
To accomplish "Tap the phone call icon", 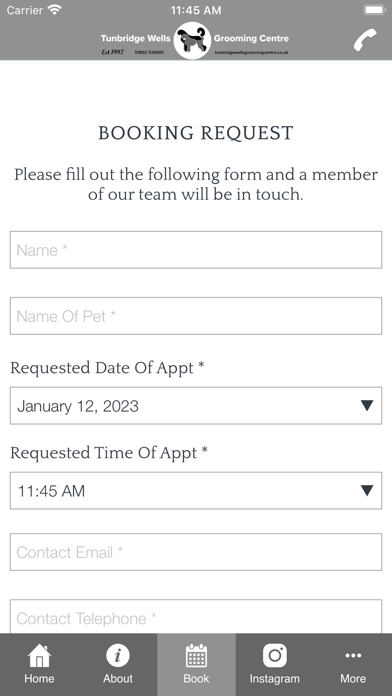I will (365, 40).
